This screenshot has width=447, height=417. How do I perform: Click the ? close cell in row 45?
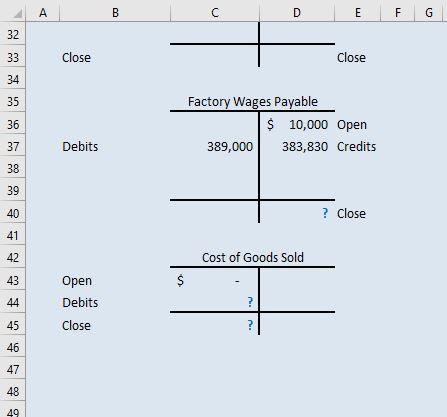click(215, 325)
